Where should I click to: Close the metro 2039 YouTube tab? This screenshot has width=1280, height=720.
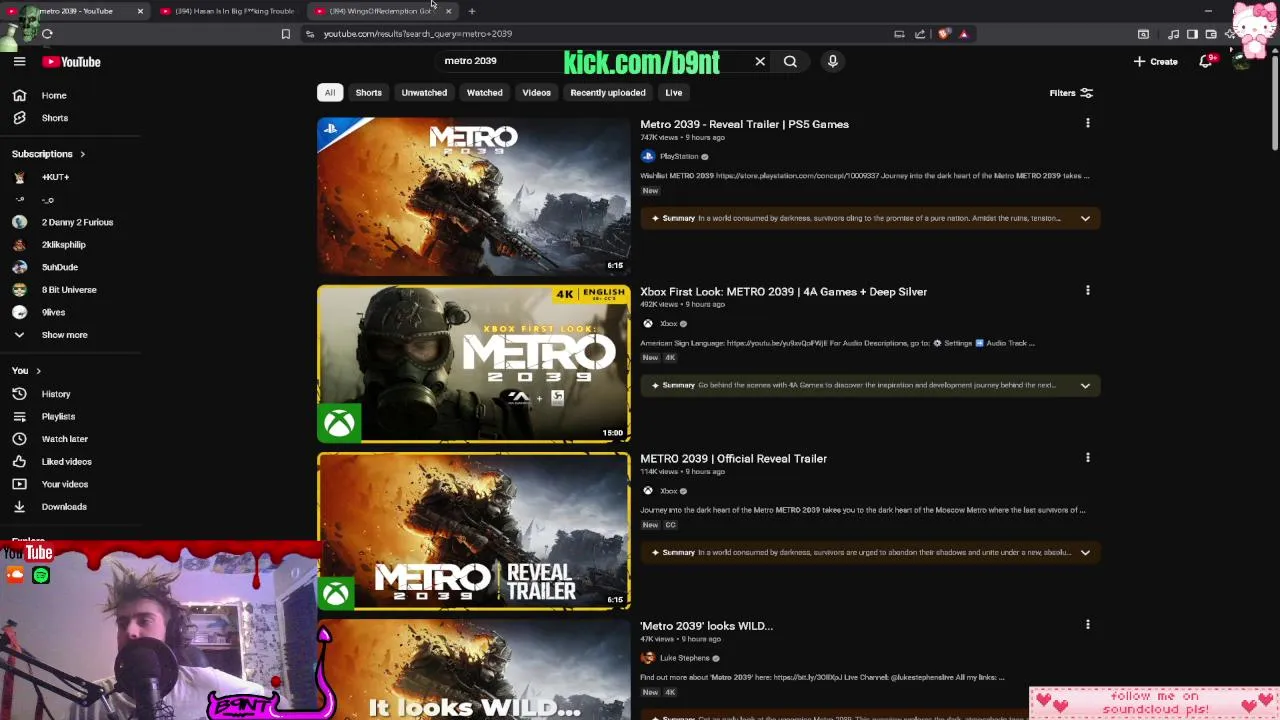[x=140, y=11]
